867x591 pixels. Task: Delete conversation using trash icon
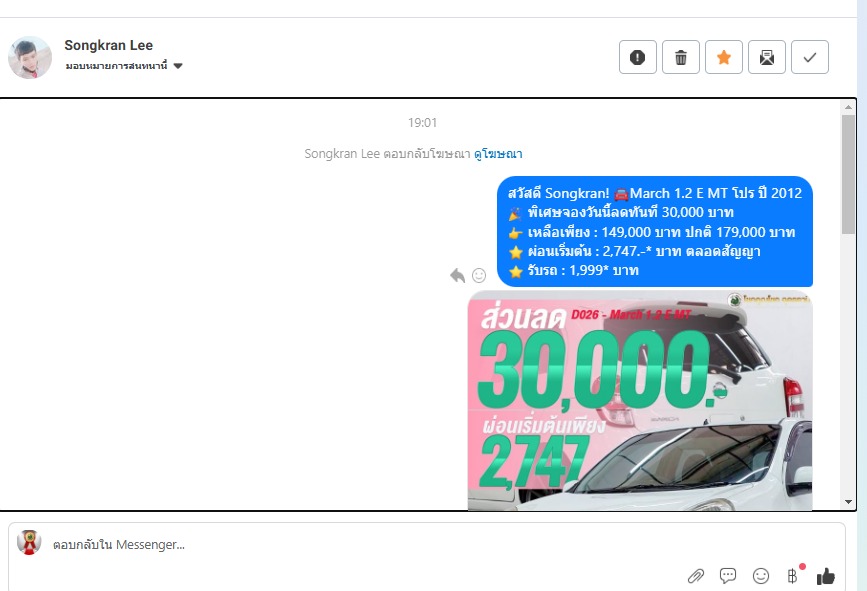click(x=681, y=57)
